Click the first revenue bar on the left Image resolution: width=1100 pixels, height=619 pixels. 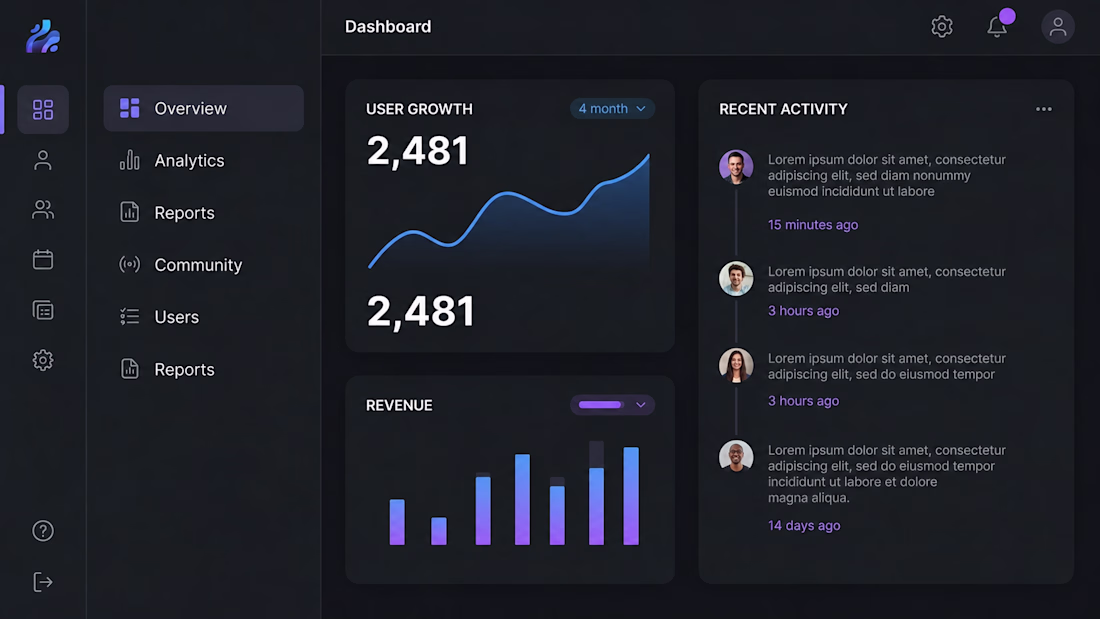[397, 521]
